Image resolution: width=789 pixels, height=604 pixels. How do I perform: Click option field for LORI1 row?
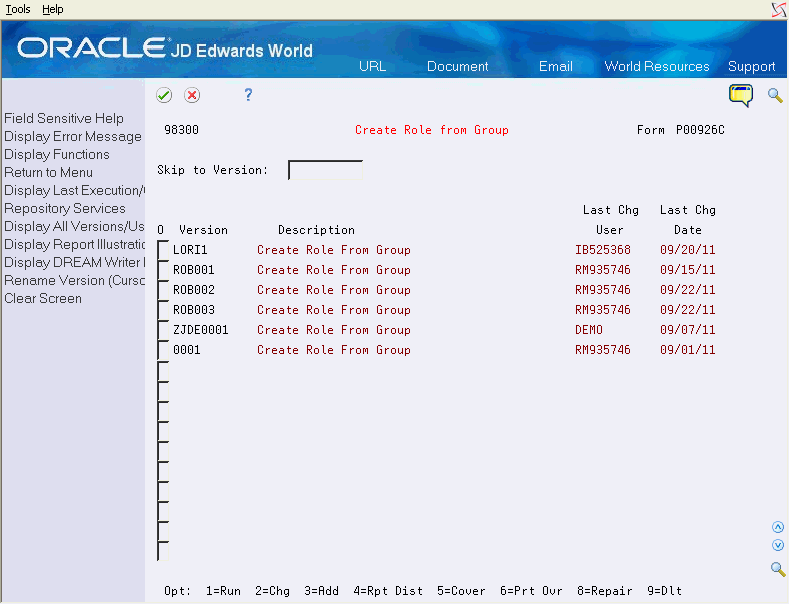pyautogui.click(x=163, y=250)
